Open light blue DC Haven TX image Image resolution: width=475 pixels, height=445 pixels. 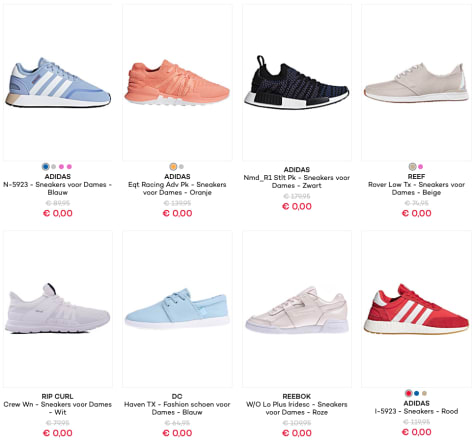177,309
